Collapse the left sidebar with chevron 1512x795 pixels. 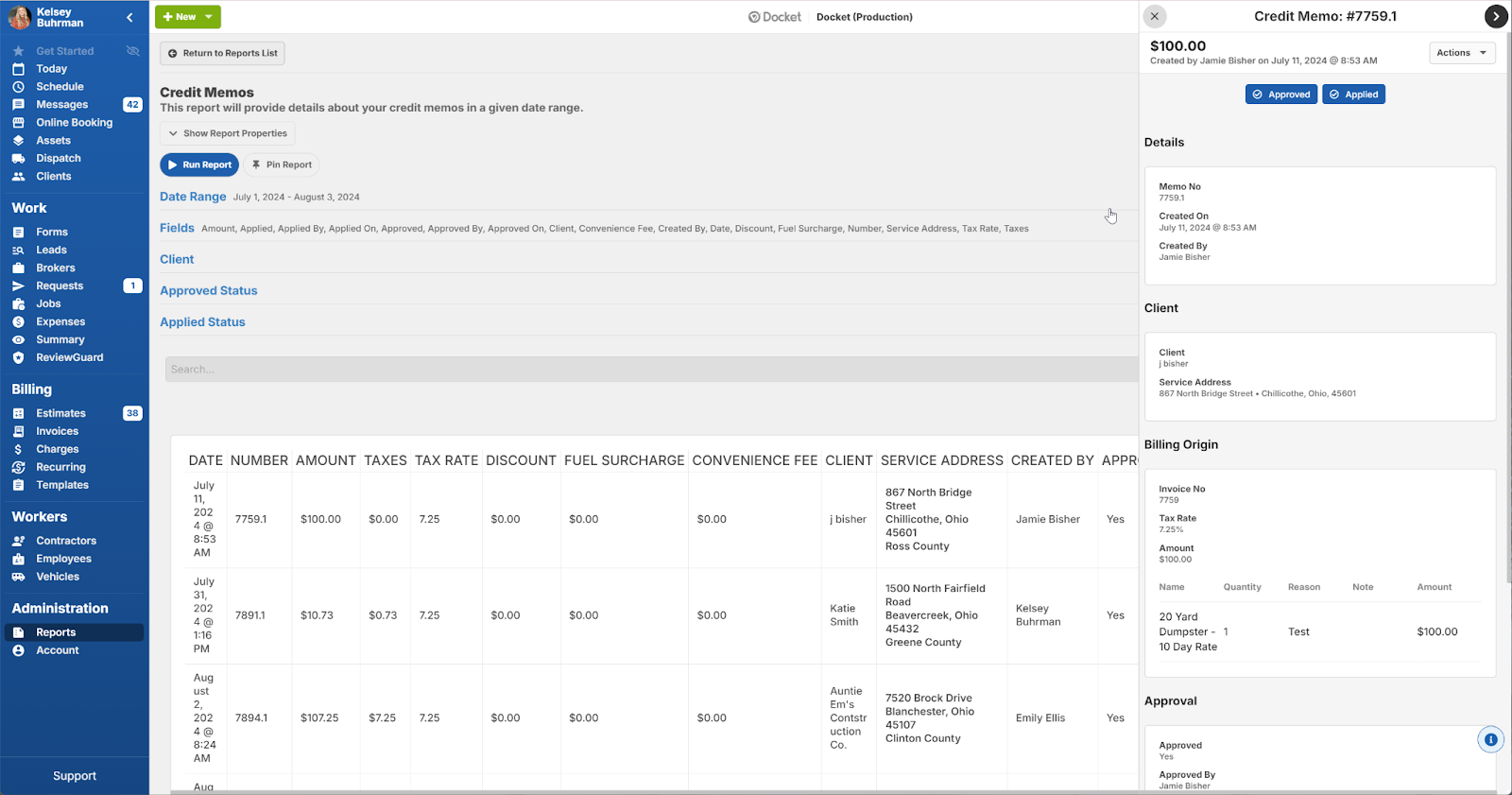pyautogui.click(x=129, y=17)
